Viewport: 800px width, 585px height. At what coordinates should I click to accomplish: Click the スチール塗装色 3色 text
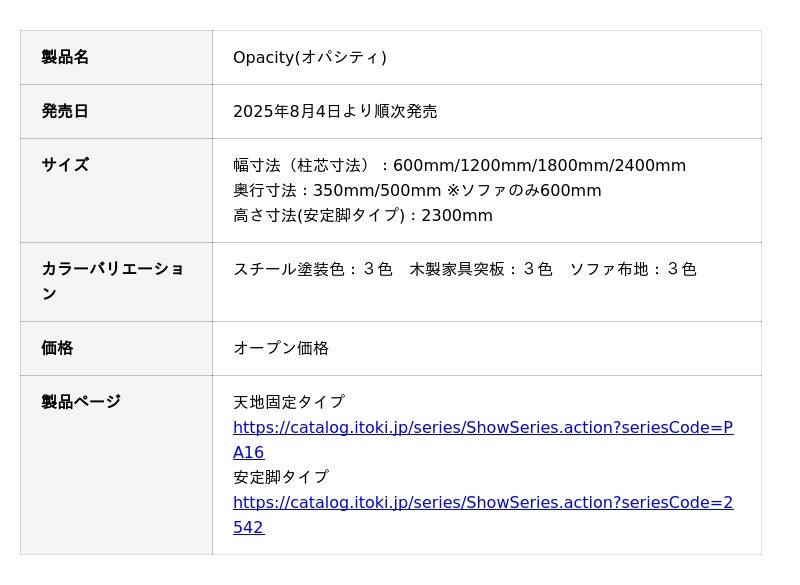tap(312, 269)
